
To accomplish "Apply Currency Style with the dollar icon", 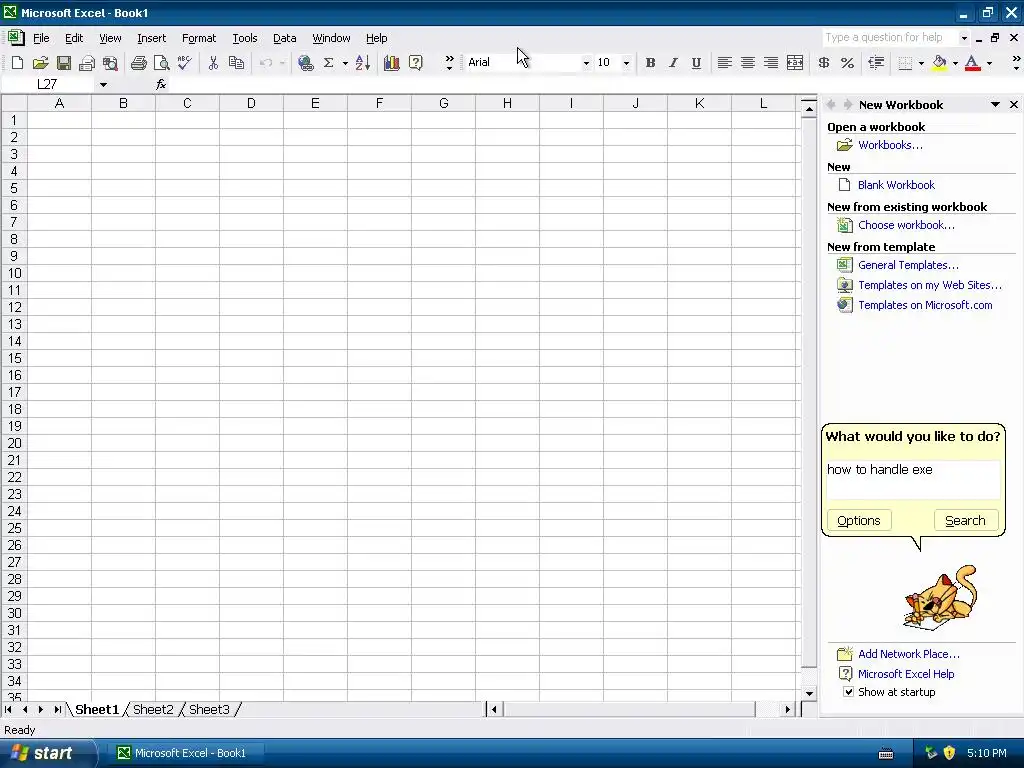I will click(x=824, y=63).
